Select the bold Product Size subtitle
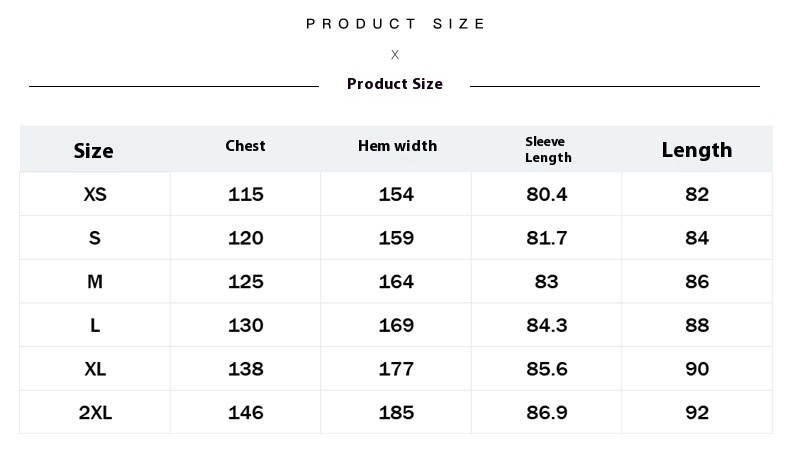This screenshot has width=790, height=464. pyautogui.click(x=395, y=84)
